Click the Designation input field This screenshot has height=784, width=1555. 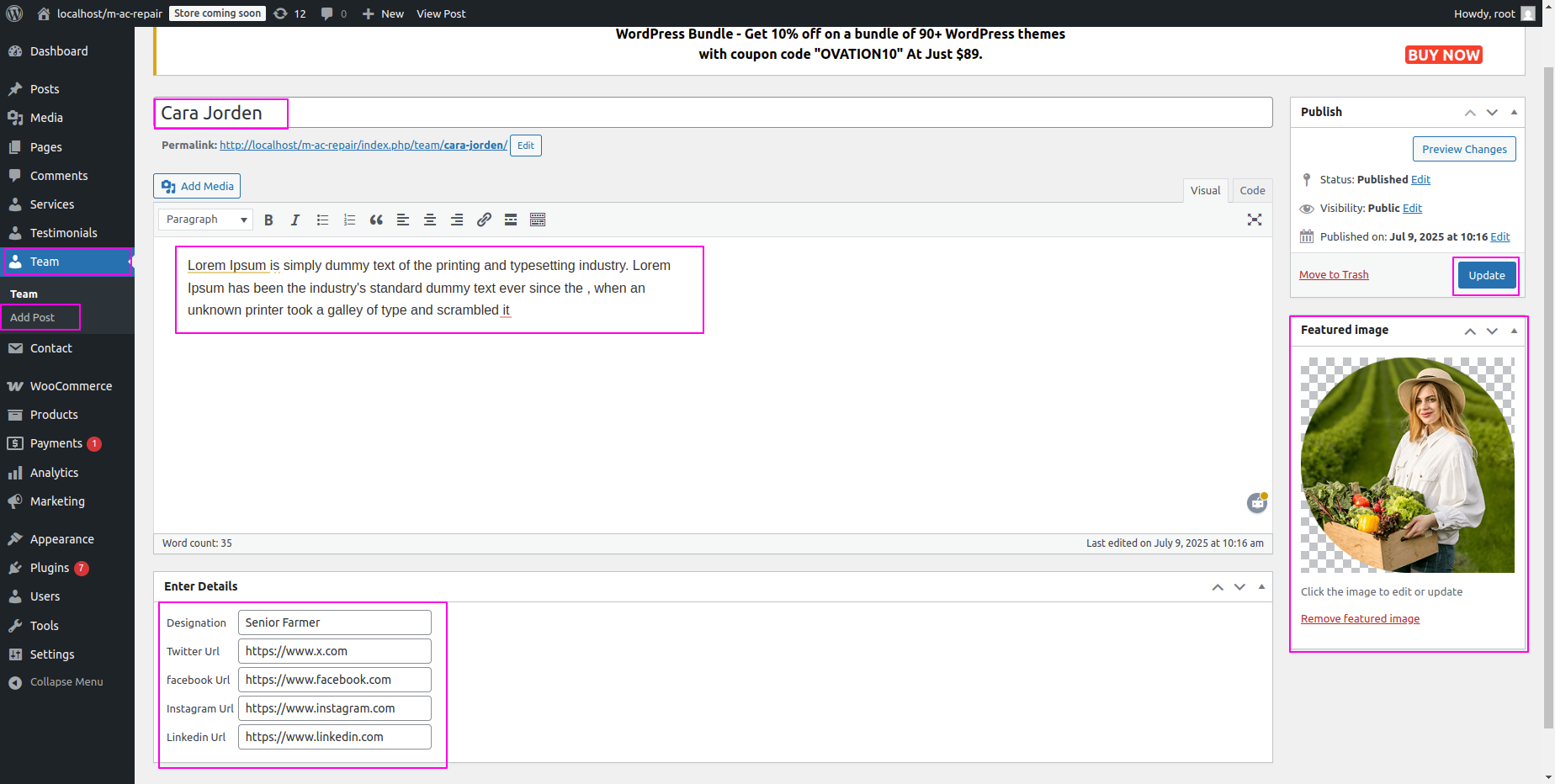pos(335,622)
